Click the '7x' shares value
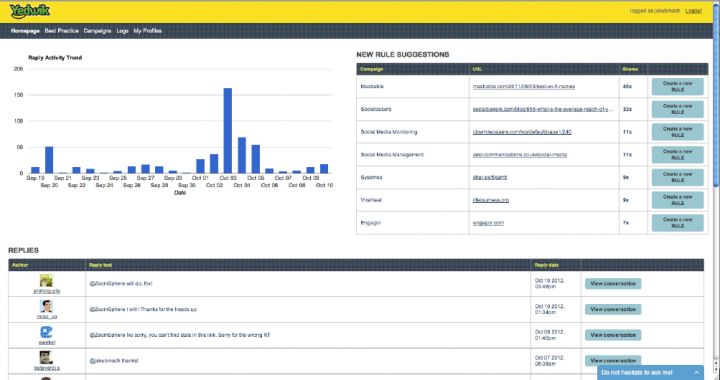The width and height of the screenshot is (720, 380). click(626, 223)
